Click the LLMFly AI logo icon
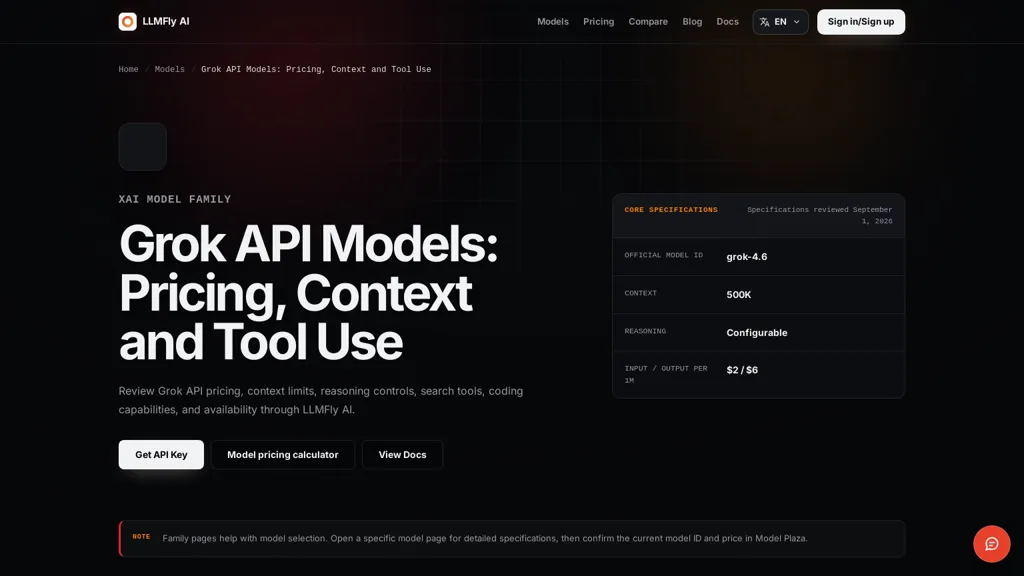Viewport: 1024px width, 576px height. point(127,22)
